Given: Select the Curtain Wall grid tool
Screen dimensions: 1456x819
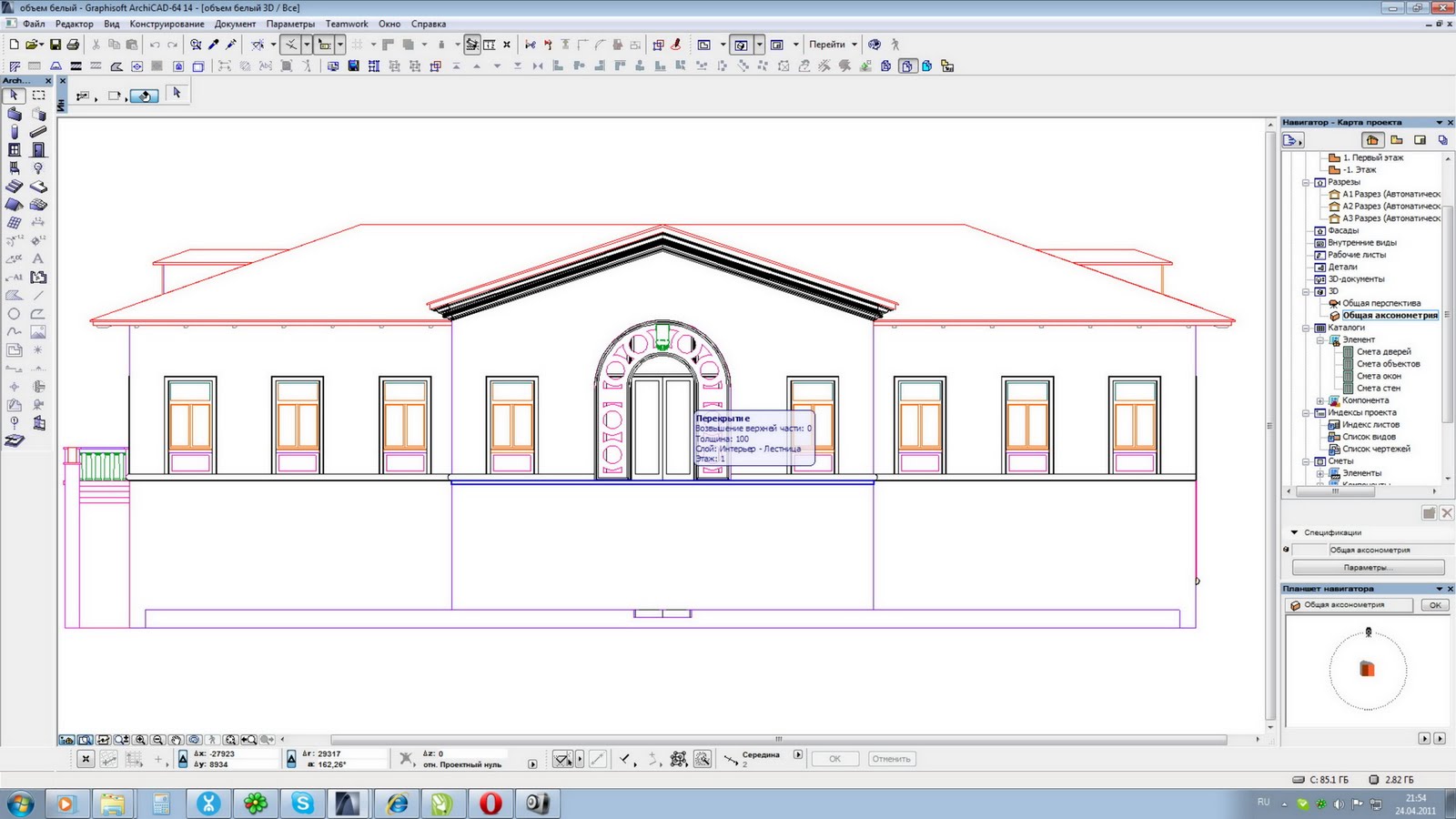Looking at the screenshot, I should pos(15,222).
